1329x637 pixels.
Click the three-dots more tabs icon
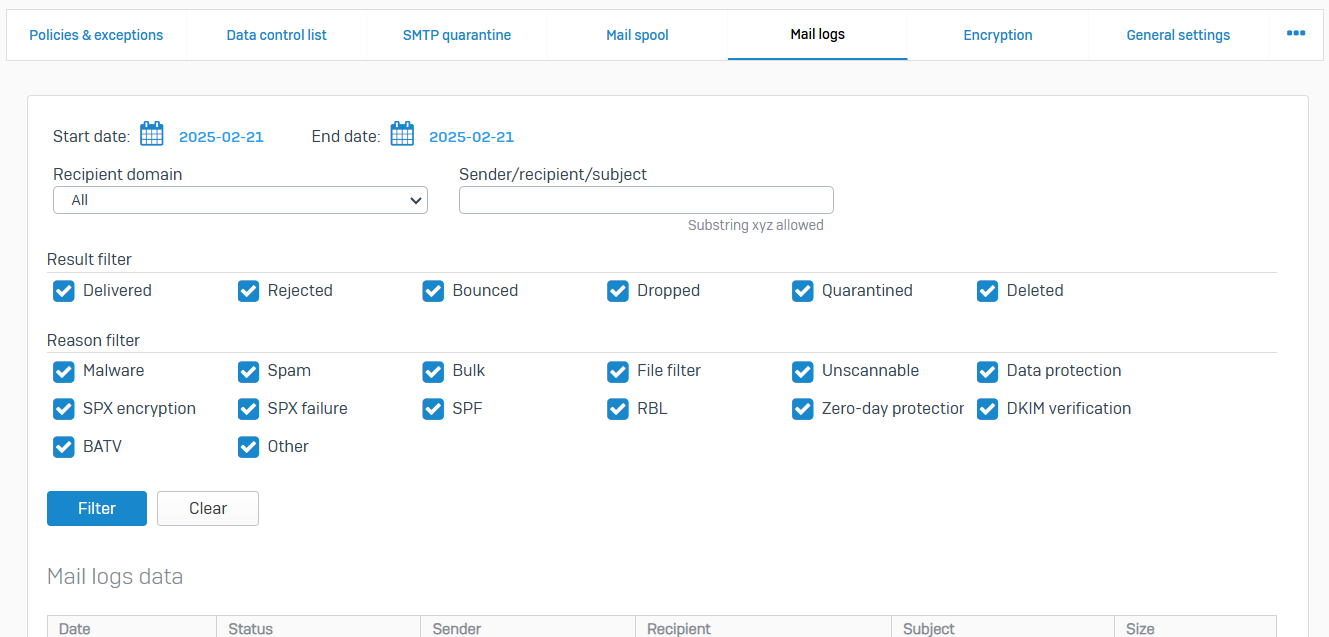pos(1295,34)
